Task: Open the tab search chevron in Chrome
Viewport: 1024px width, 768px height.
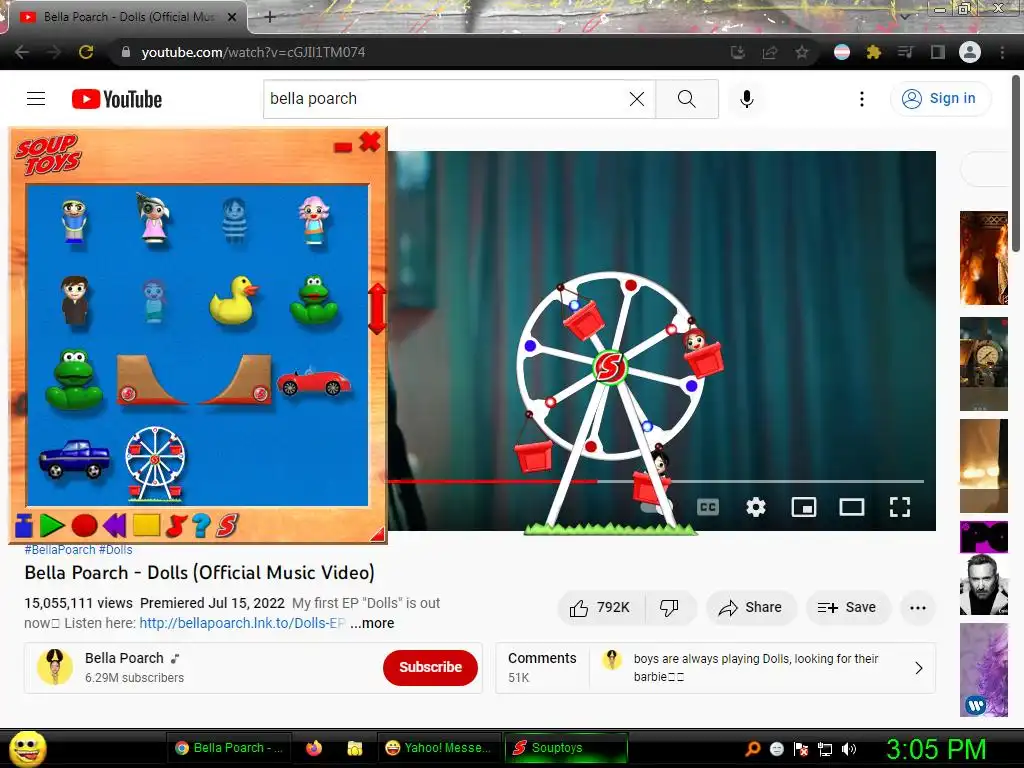Action: pyautogui.click(x=904, y=16)
